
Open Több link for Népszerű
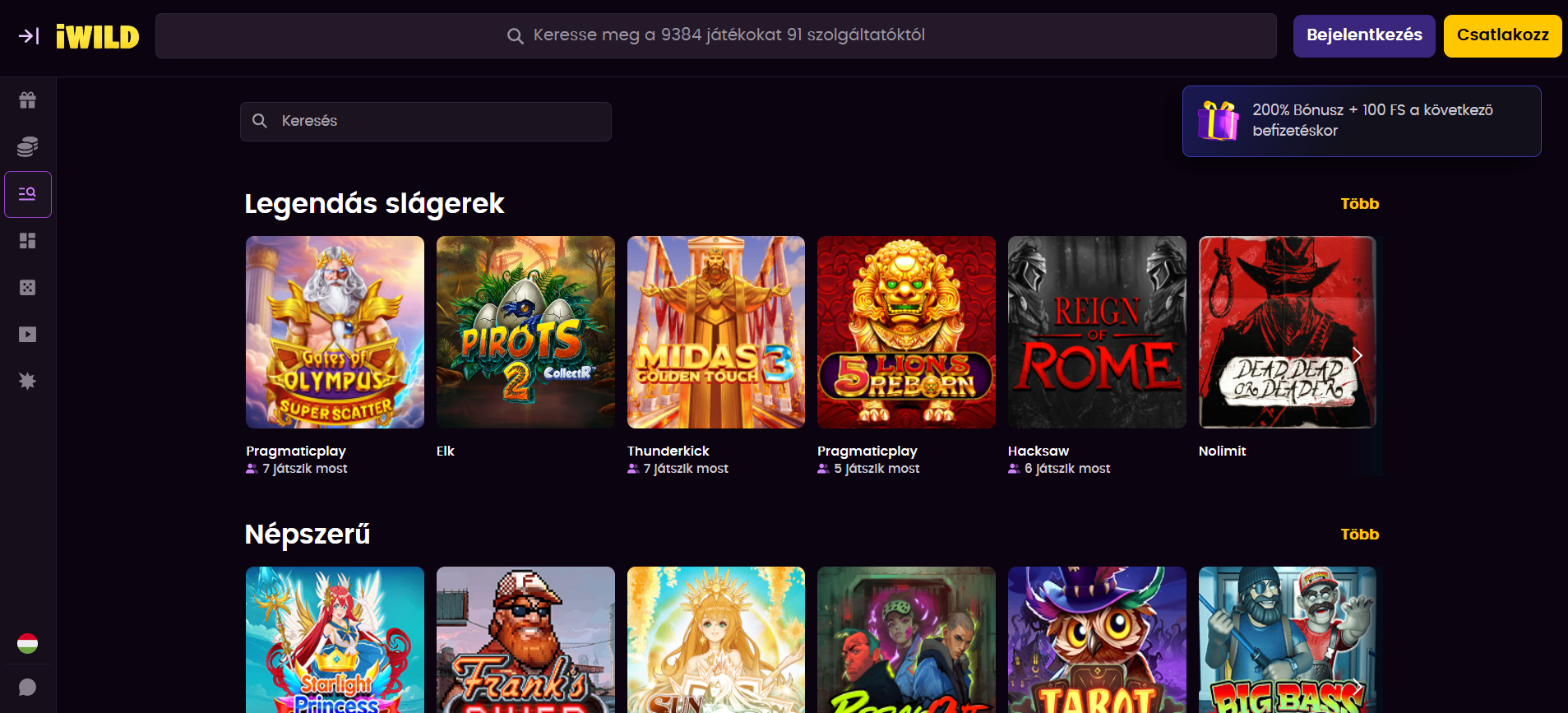1360,535
